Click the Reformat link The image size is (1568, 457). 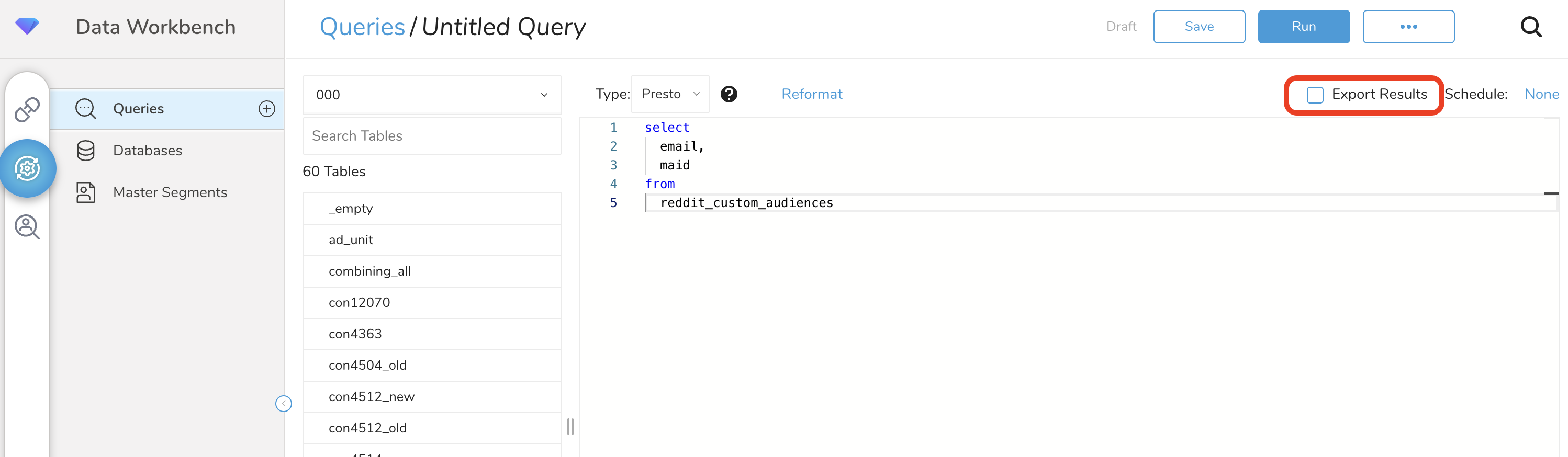pyautogui.click(x=811, y=94)
